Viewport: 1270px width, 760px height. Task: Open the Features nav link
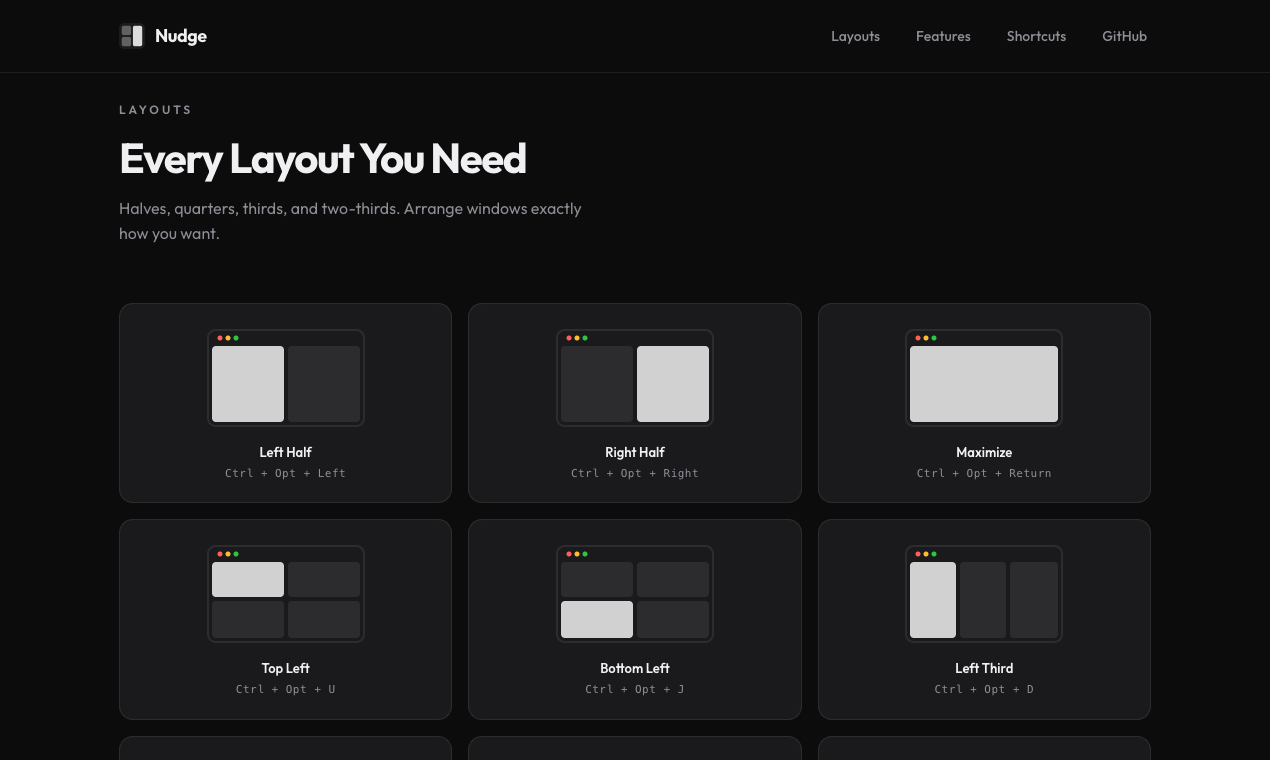(943, 36)
